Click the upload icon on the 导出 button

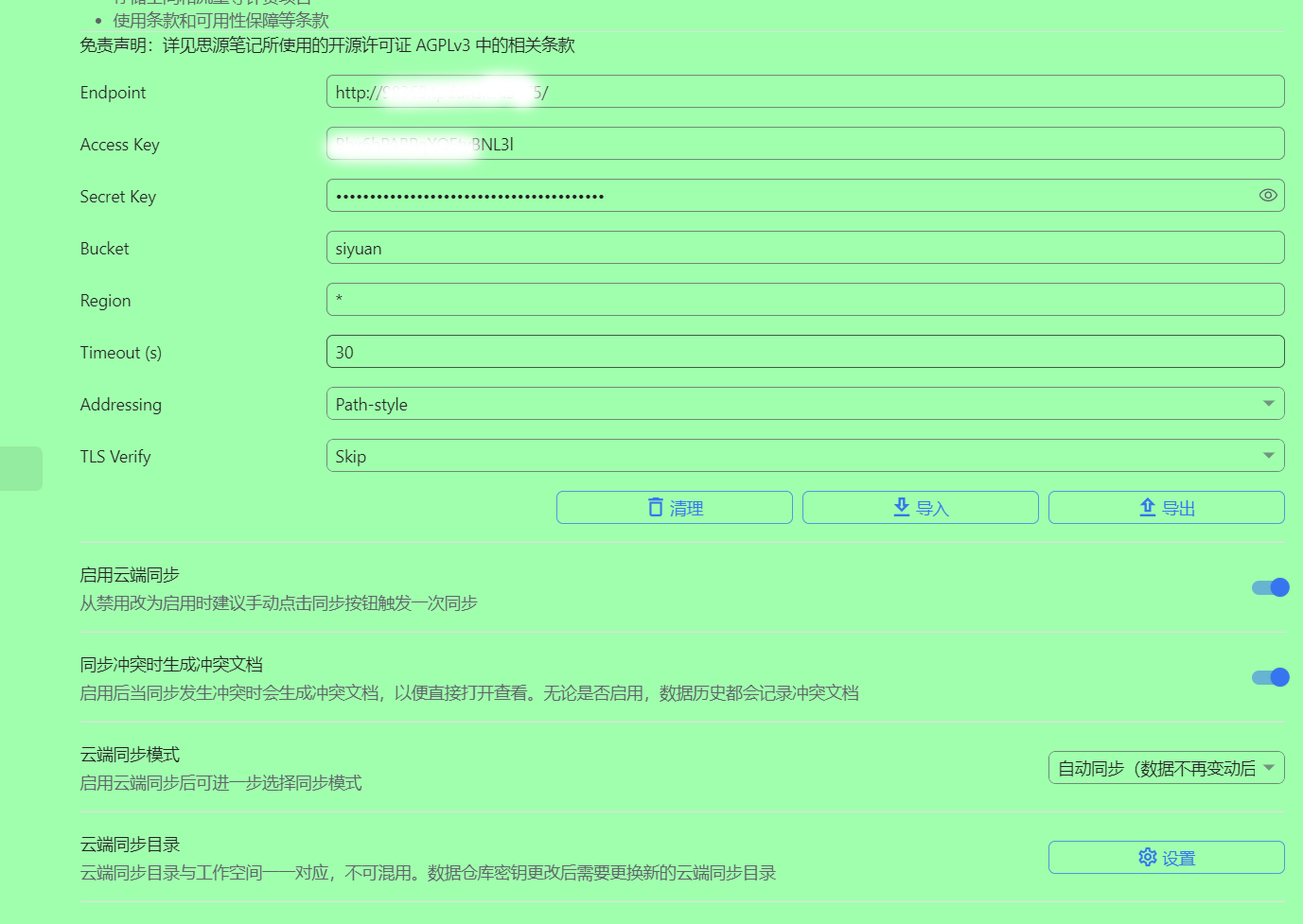(1147, 508)
